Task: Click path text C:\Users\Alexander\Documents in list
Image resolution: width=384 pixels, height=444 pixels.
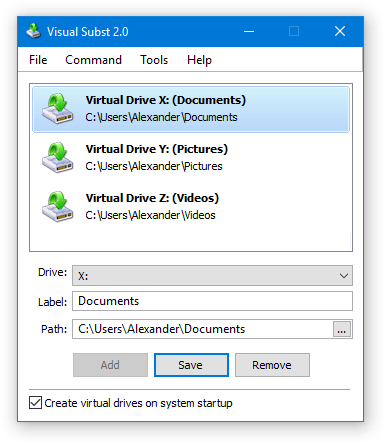Action: (161, 117)
